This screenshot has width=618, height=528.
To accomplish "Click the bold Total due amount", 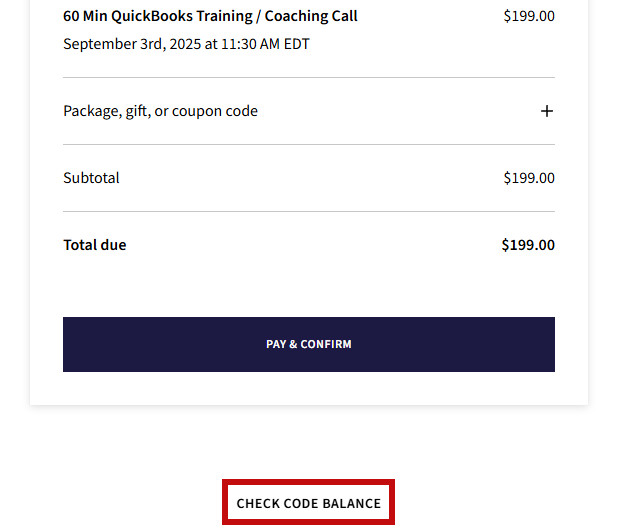I will point(528,245).
